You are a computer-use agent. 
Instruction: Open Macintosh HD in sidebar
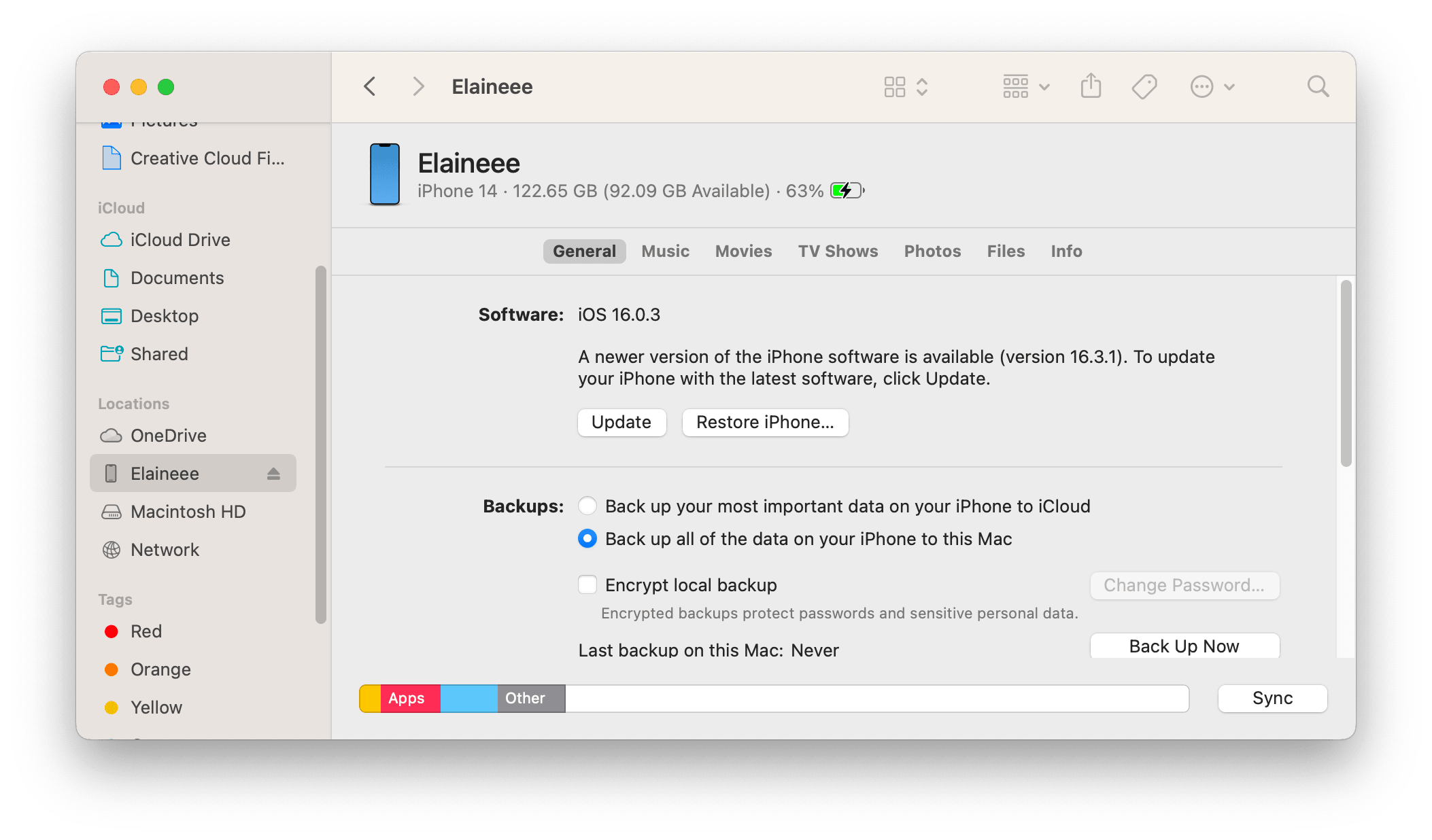188,512
